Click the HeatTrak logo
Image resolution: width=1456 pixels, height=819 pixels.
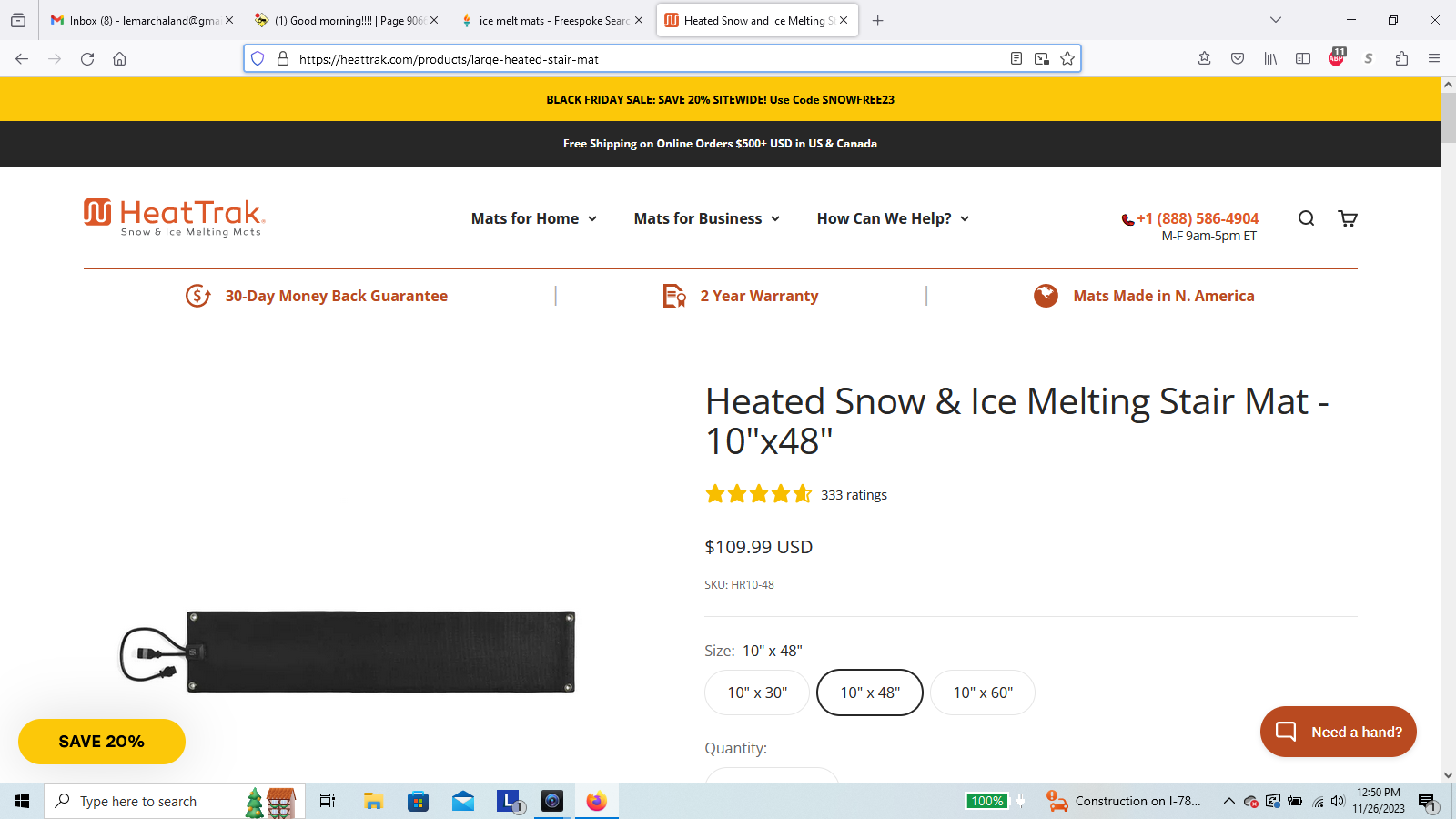coord(174,217)
